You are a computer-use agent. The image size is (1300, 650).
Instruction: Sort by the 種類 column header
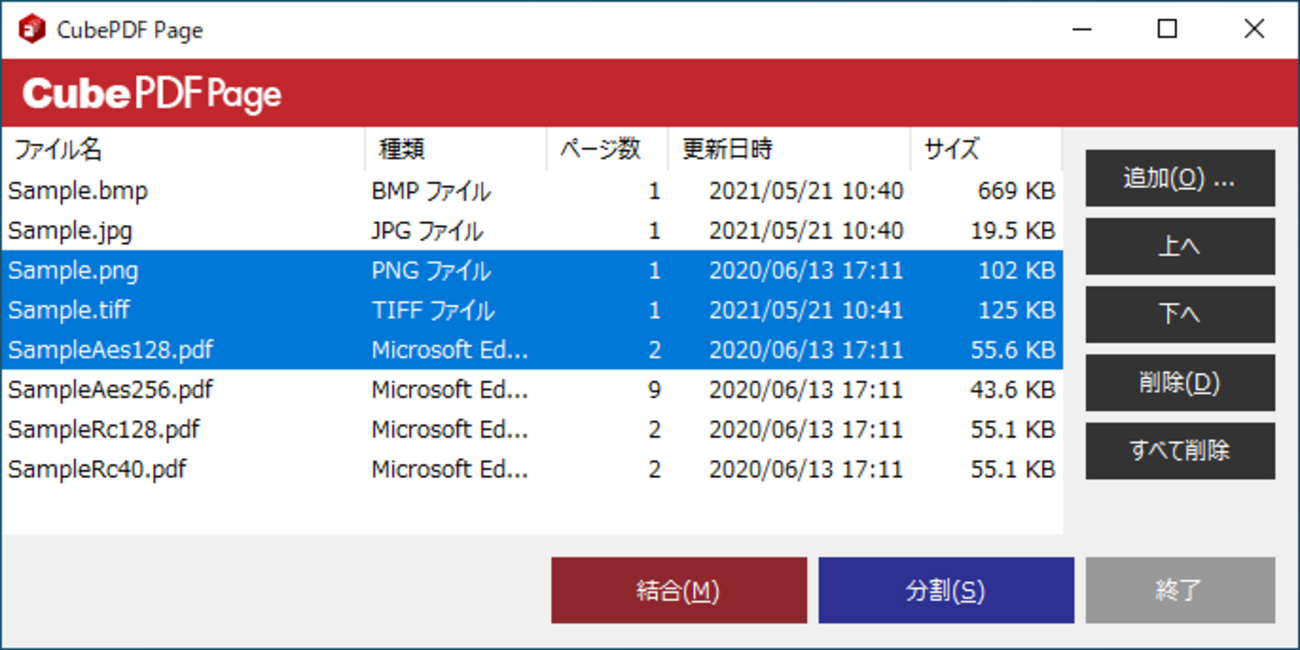click(x=456, y=149)
